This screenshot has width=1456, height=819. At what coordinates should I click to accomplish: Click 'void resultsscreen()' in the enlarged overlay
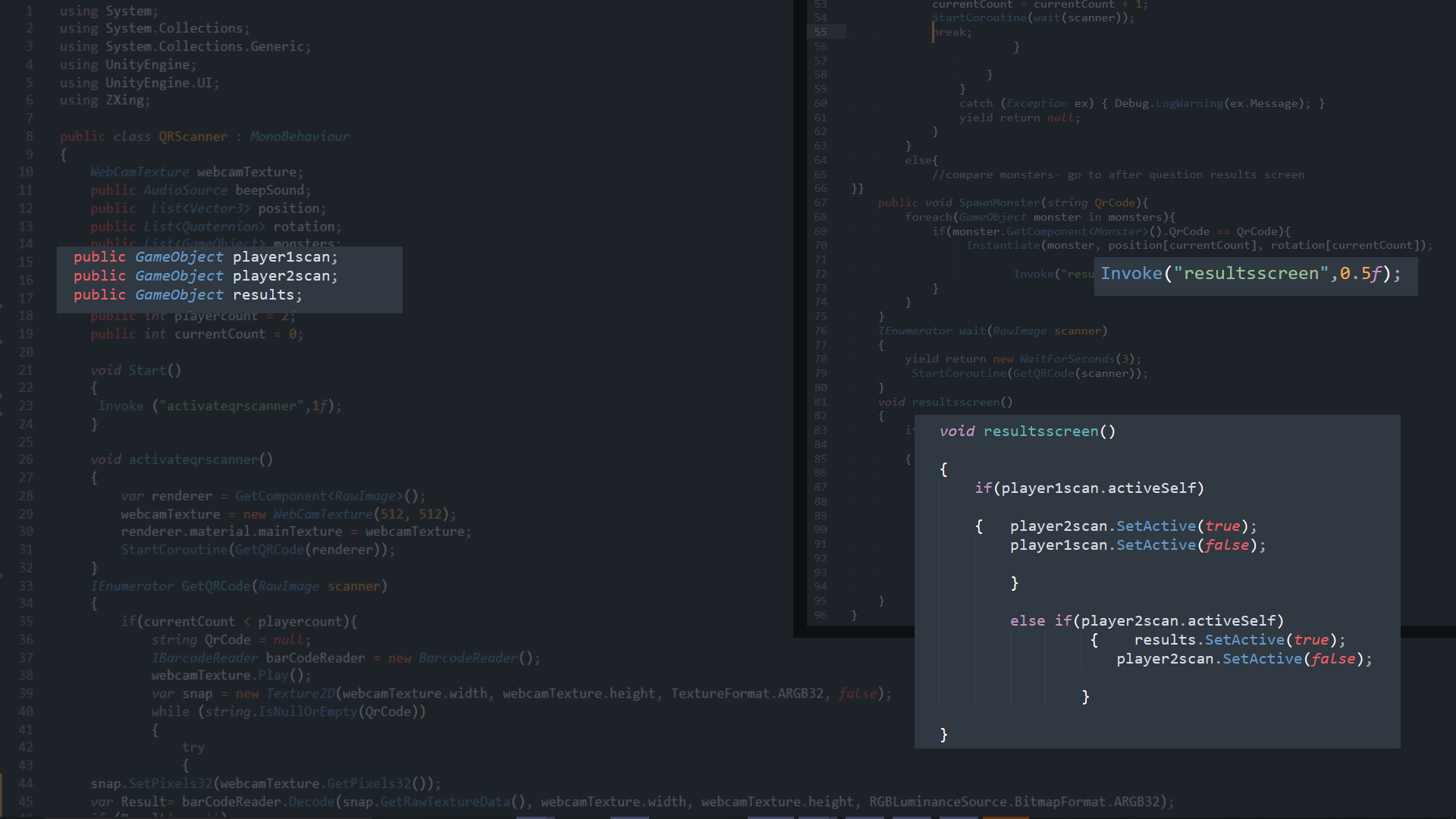tap(1028, 431)
